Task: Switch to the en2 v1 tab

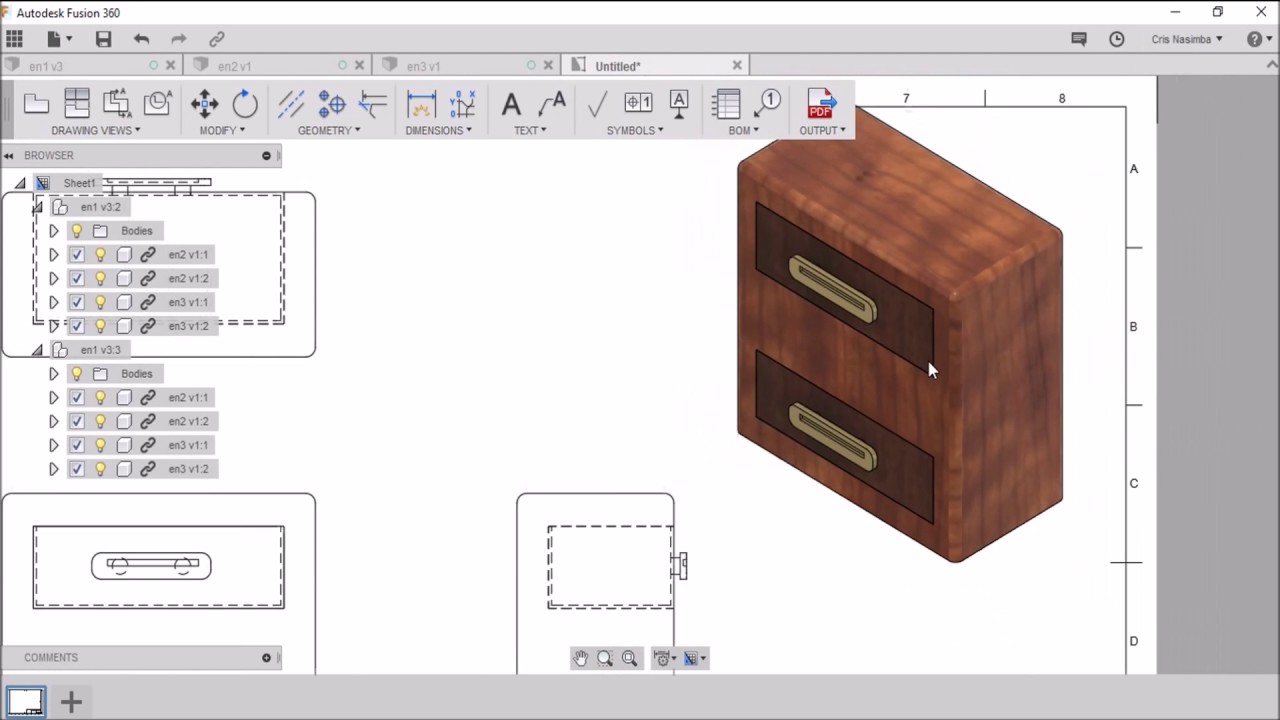Action: click(234, 66)
